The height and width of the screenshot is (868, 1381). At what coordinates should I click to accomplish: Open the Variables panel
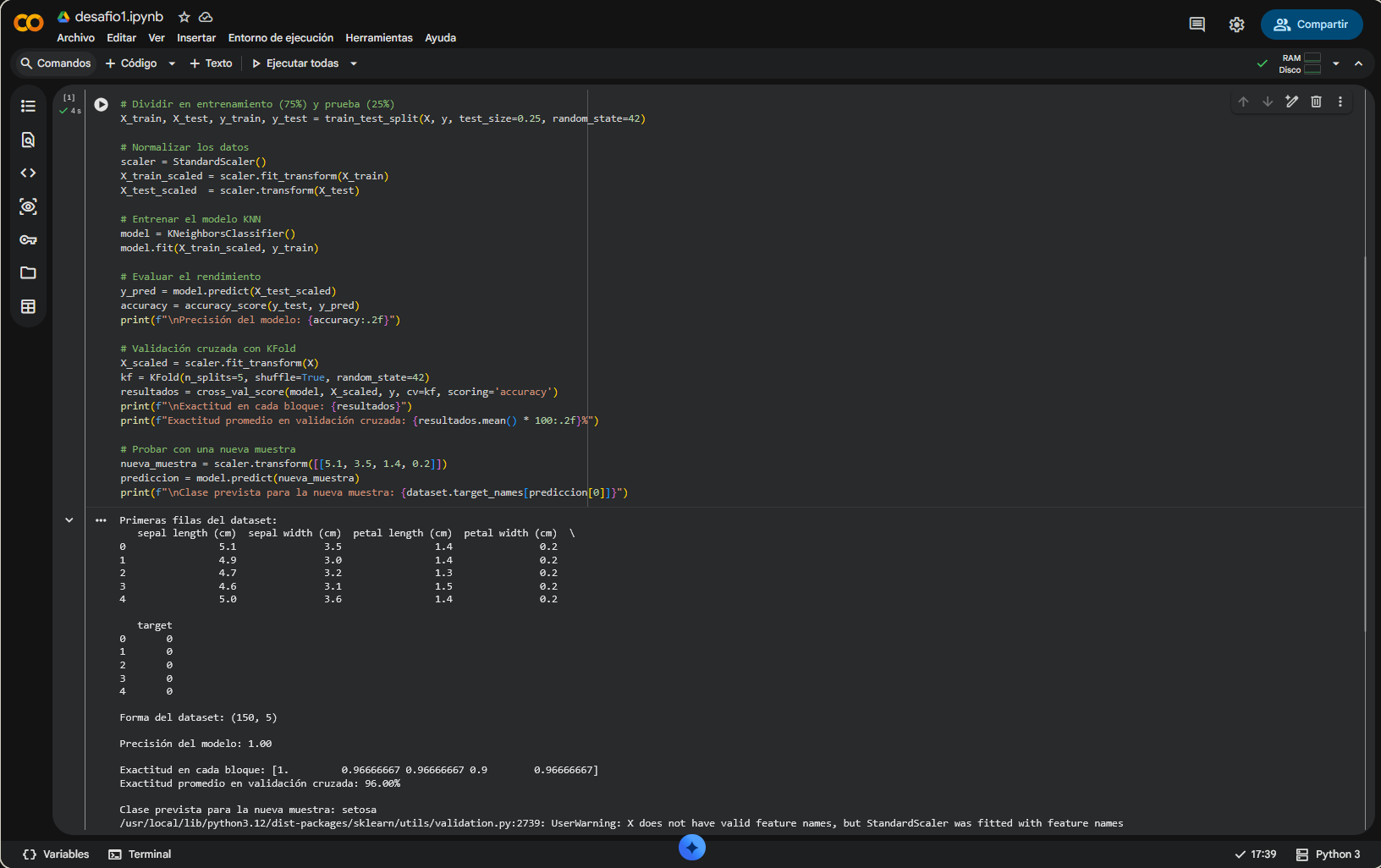[56, 854]
